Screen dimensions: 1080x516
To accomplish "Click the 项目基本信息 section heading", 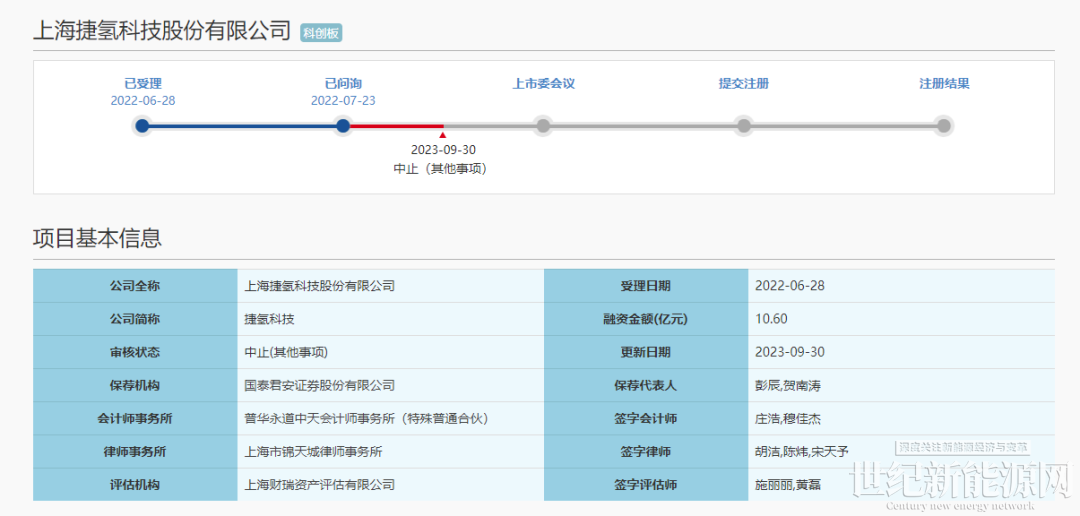I will [x=97, y=238].
